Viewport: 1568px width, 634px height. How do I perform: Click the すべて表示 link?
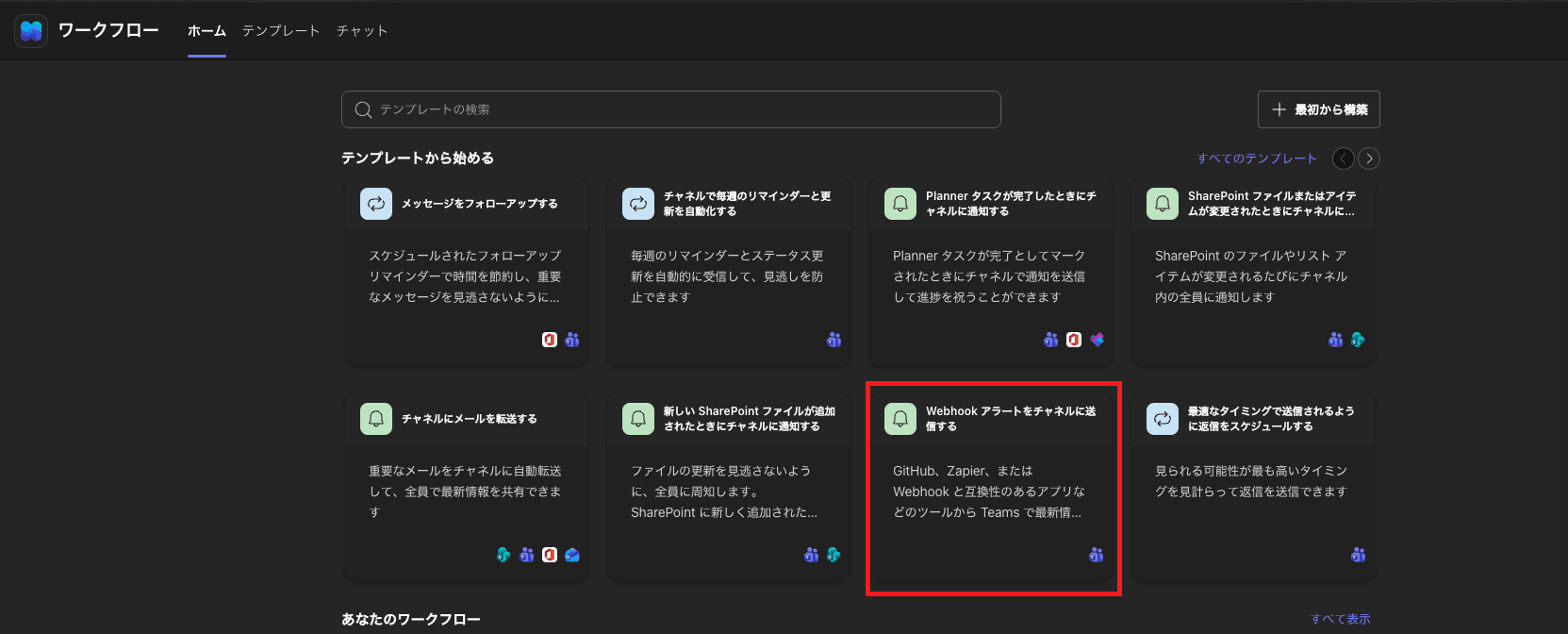[1341, 619]
